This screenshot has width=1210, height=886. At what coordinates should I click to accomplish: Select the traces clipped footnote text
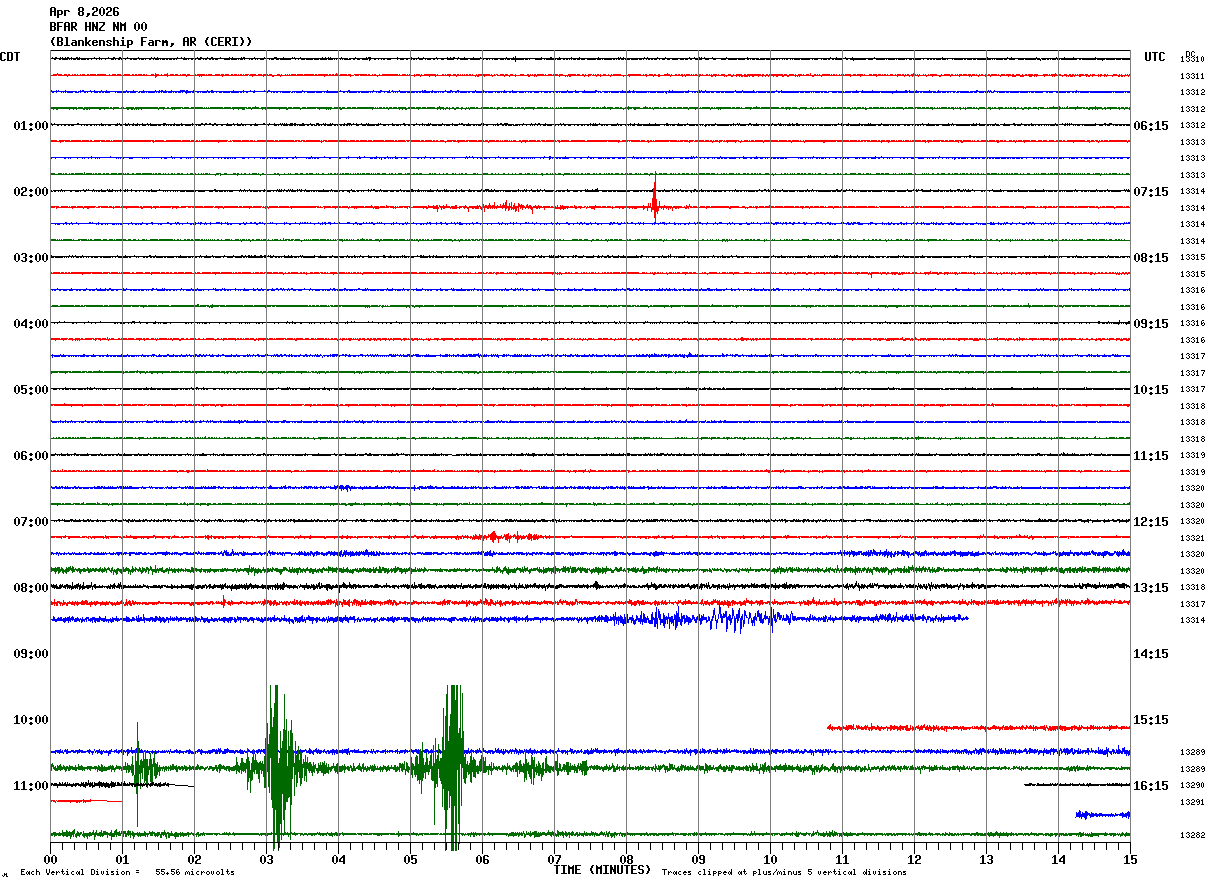784,873
